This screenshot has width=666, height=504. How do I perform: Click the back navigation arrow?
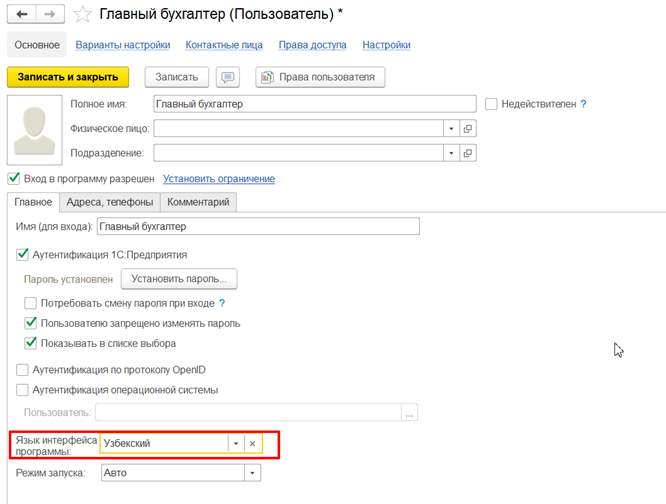(20, 14)
